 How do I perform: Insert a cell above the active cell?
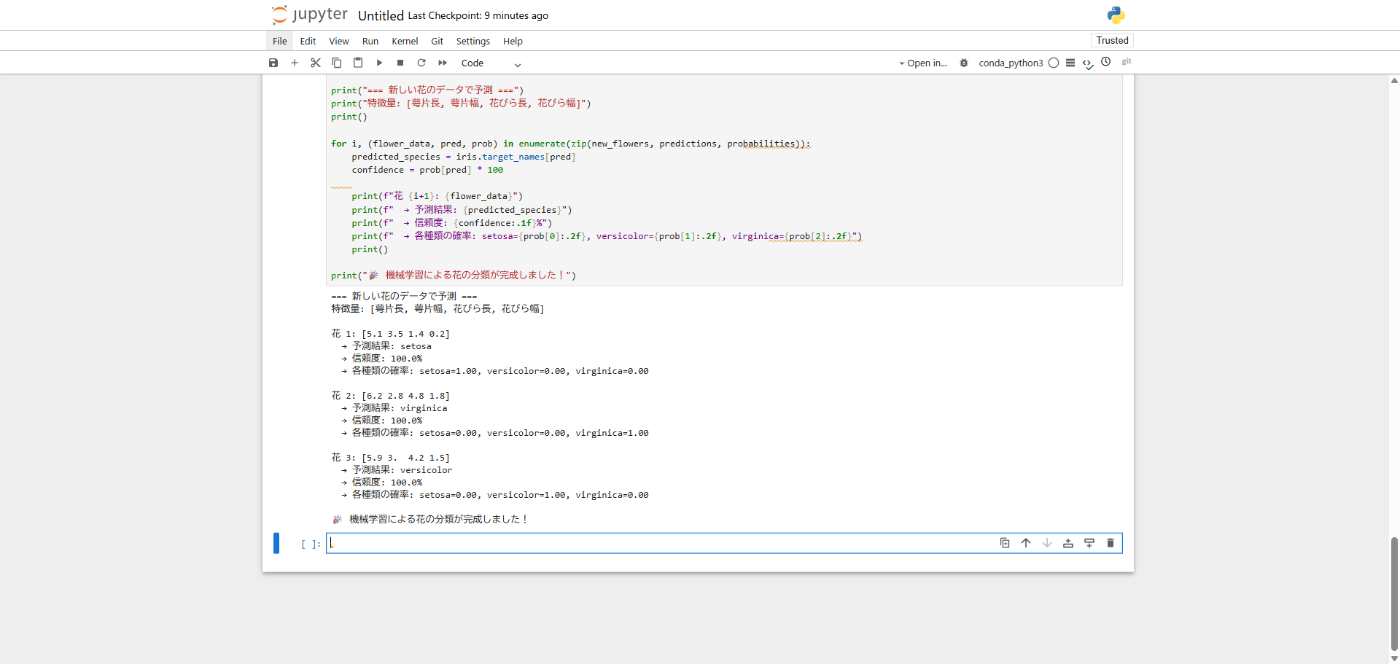coord(1068,543)
